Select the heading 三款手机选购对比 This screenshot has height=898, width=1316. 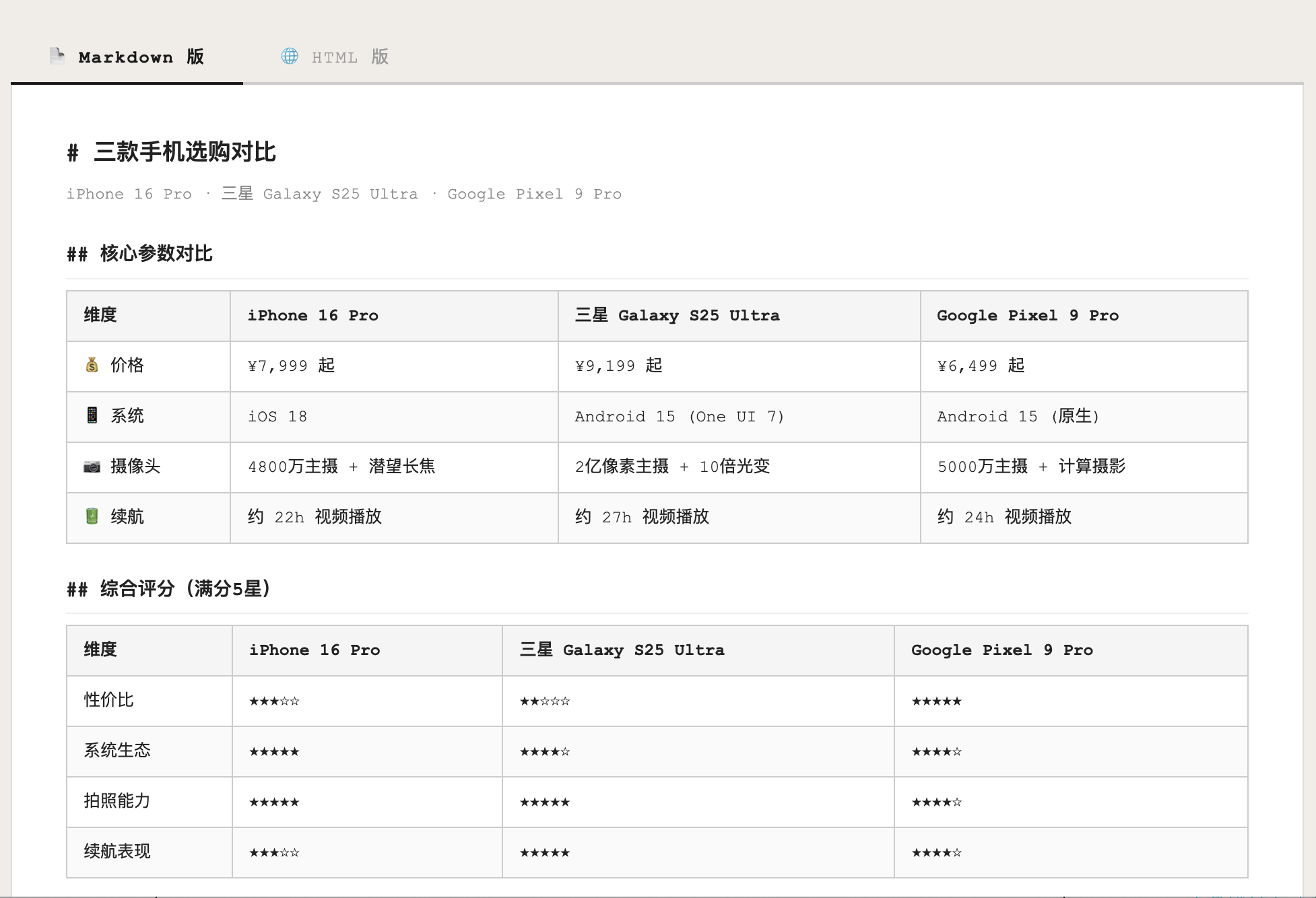pos(185,152)
